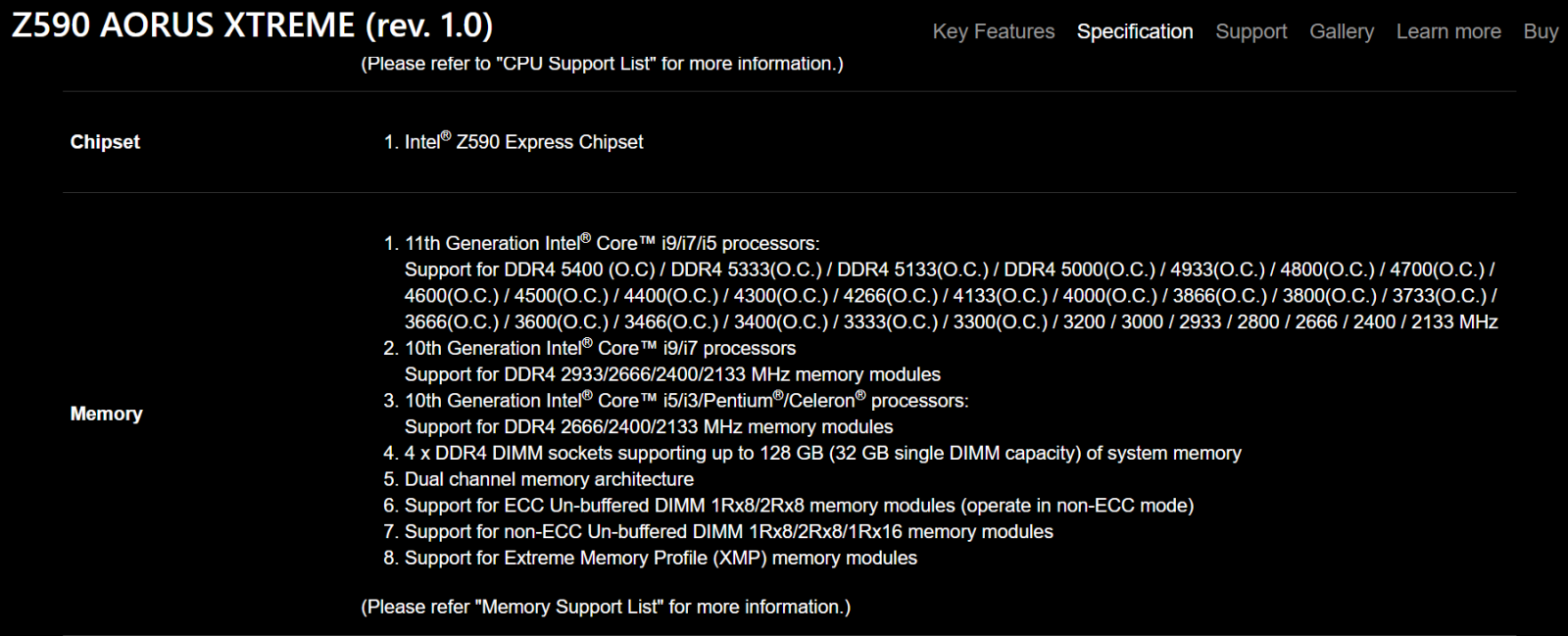This screenshot has width=1568, height=636.
Task: Click the Dual channel memory architecture line
Action: pyautogui.click(x=549, y=479)
